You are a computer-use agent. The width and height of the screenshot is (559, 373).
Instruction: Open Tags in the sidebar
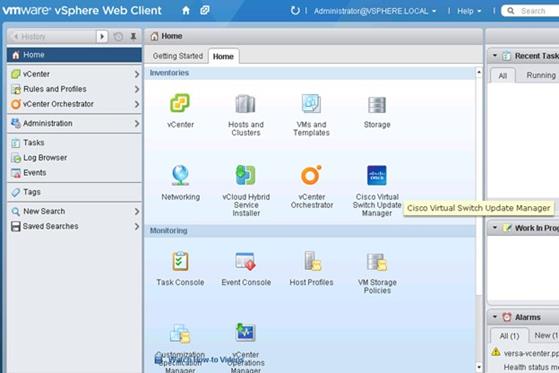[x=74, y=192]
